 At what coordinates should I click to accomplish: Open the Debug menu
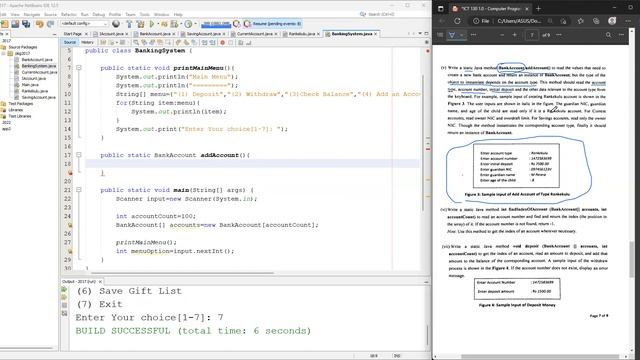point(99,14)
